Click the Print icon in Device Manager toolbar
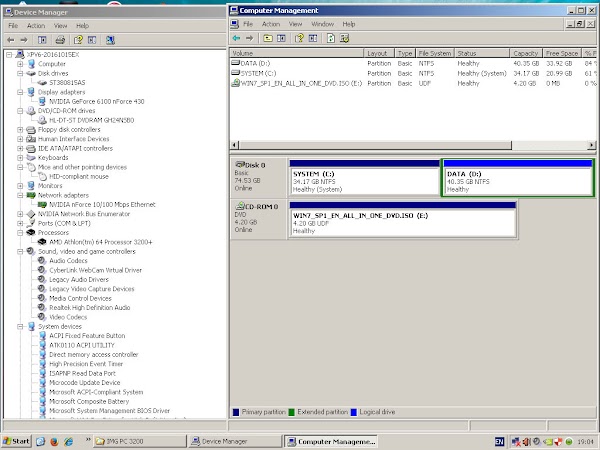 click(62, 38)
